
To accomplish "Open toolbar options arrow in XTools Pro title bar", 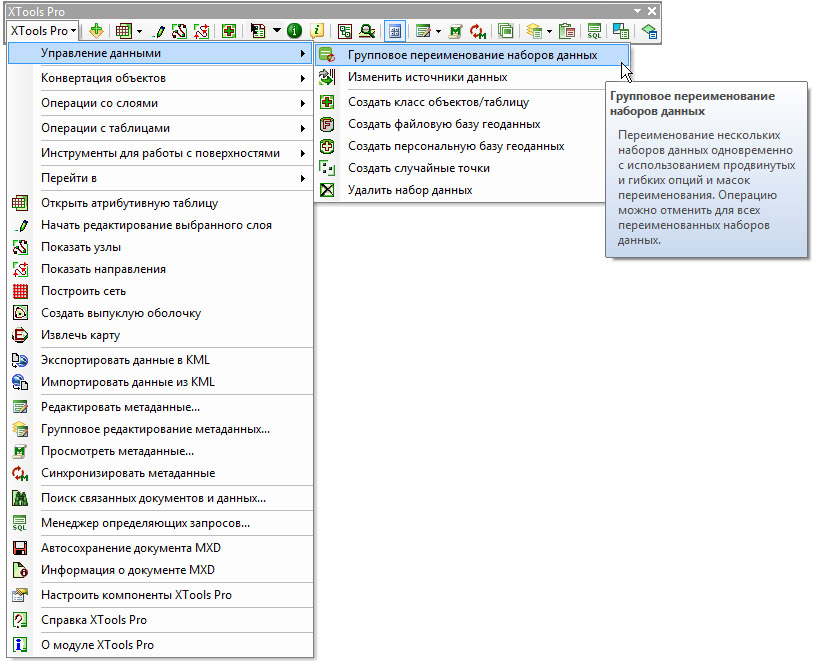I will coord(637,11).
